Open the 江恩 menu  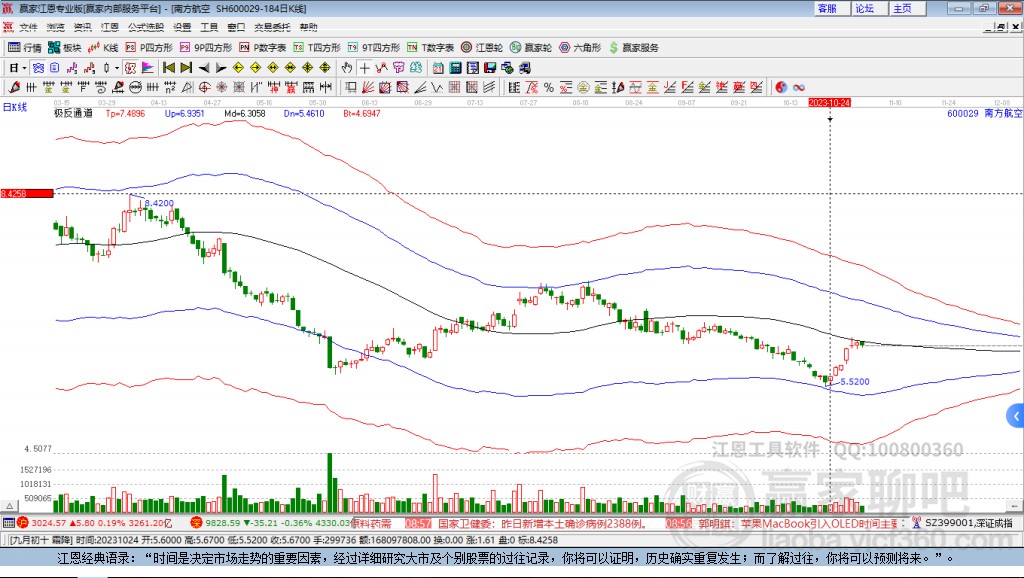[x=109, y=27]
